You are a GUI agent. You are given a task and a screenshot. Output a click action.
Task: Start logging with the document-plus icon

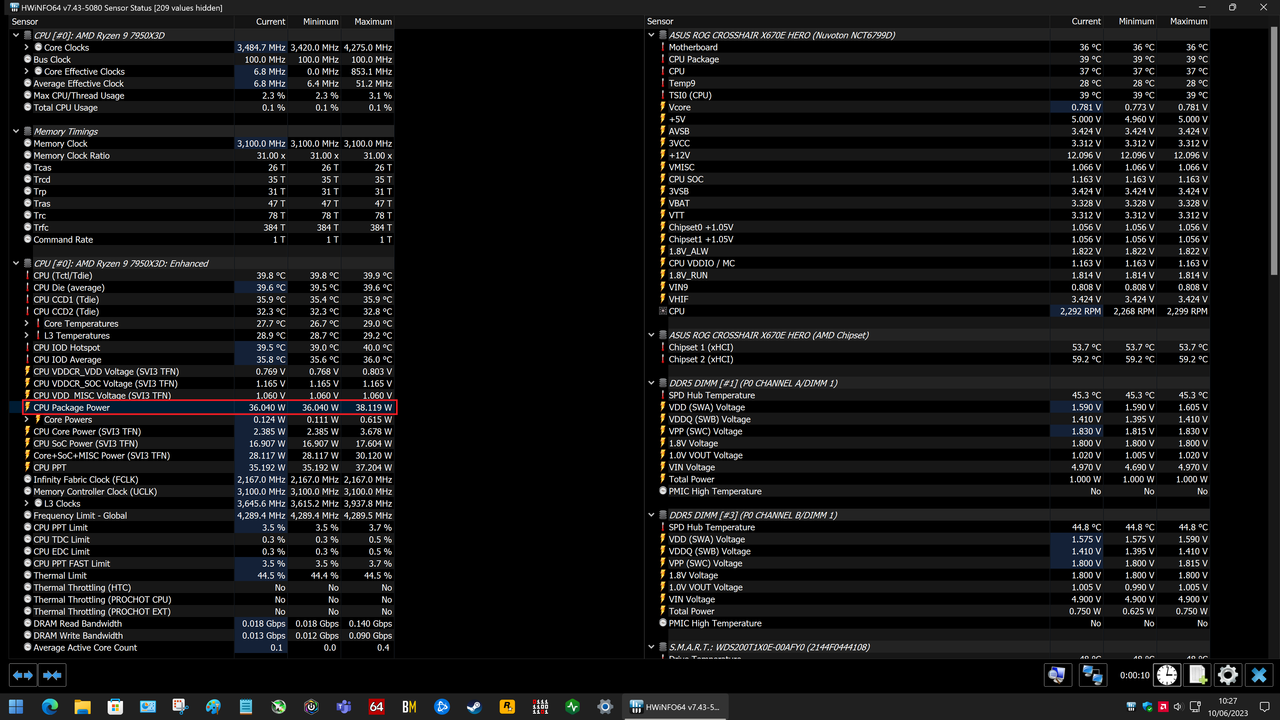click(x=1197, y=676)
